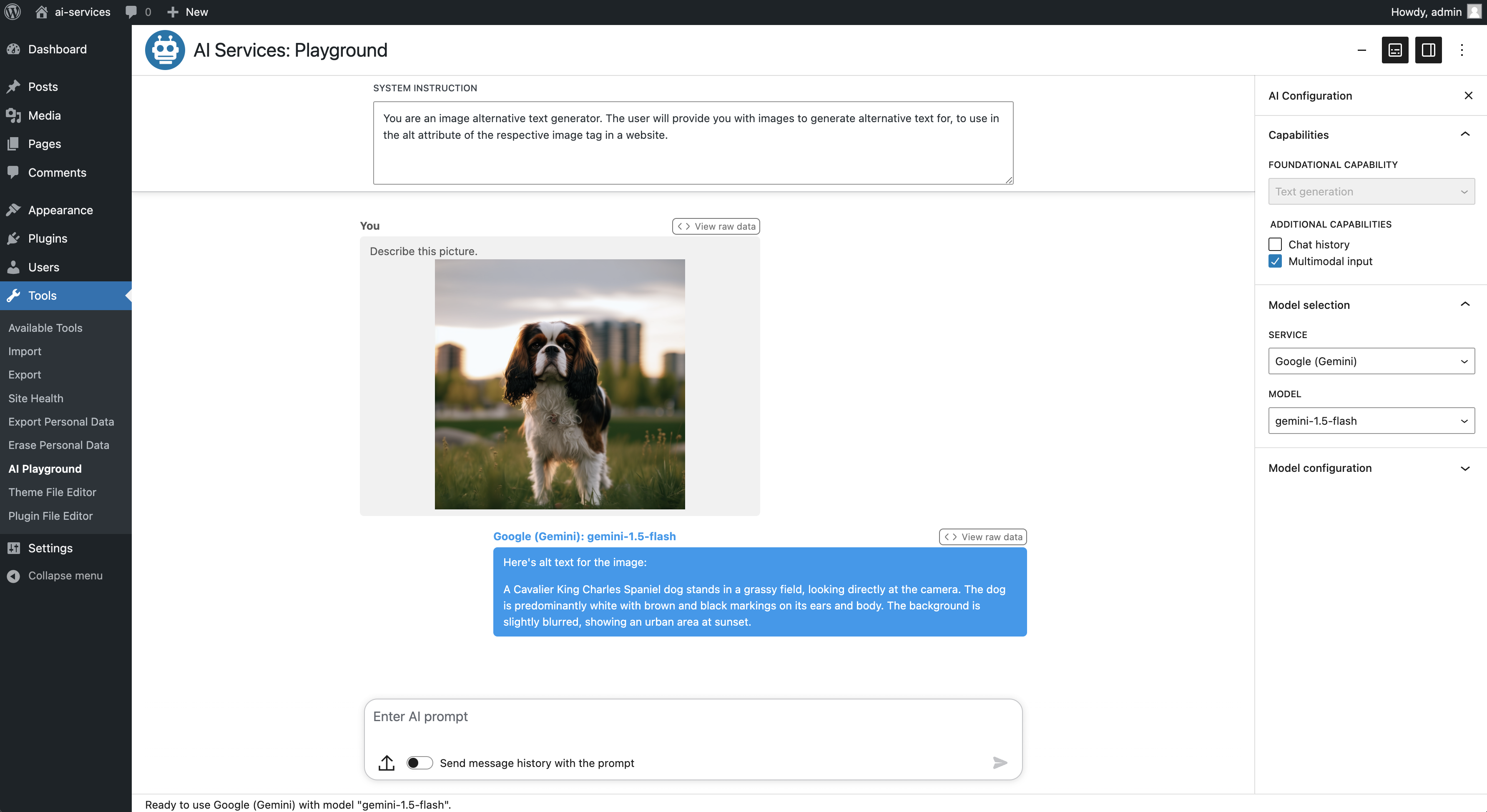Click the AI Services robot head icon
This screenshot has width=1487, height=812.
(166, 50)
